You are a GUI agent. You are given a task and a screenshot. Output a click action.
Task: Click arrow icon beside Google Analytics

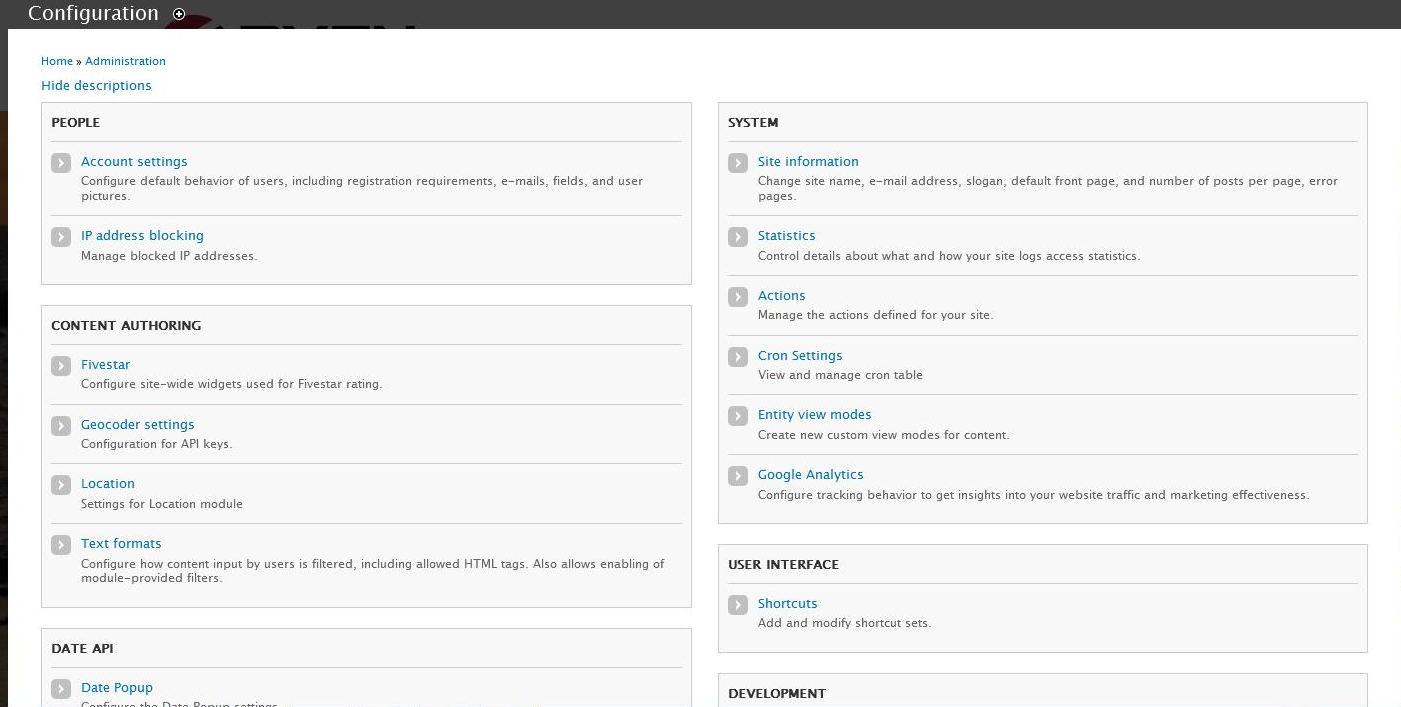(738, 476)
